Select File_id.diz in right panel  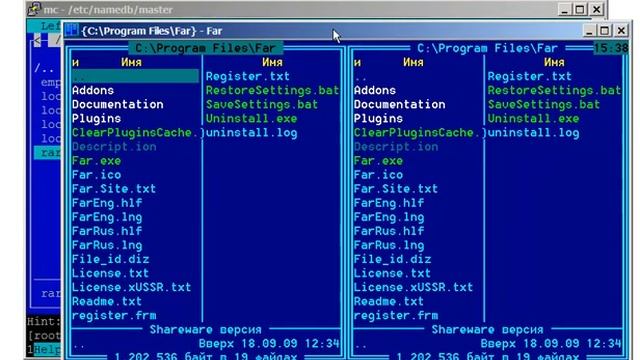393,259
